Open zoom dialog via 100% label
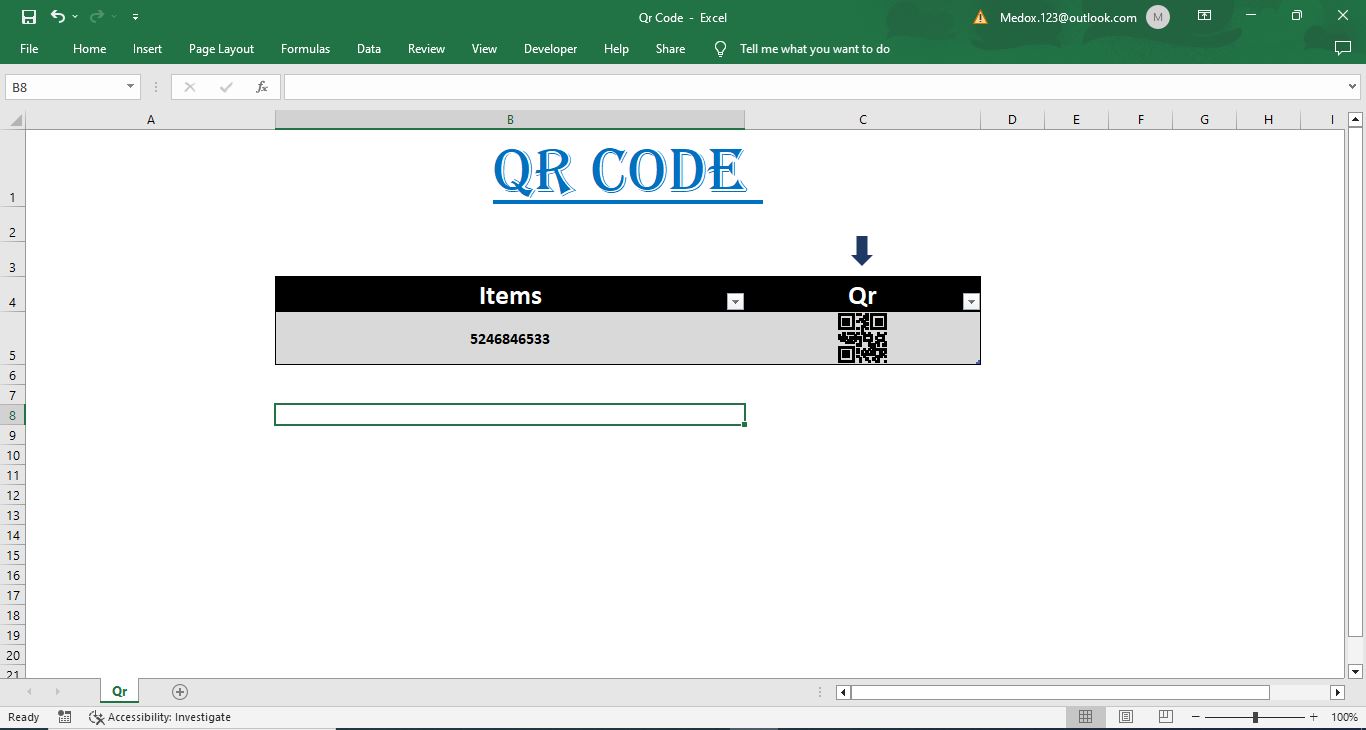Image resolution: width=1366 pixels, height=730 pixels. [x=1345, y=717]
